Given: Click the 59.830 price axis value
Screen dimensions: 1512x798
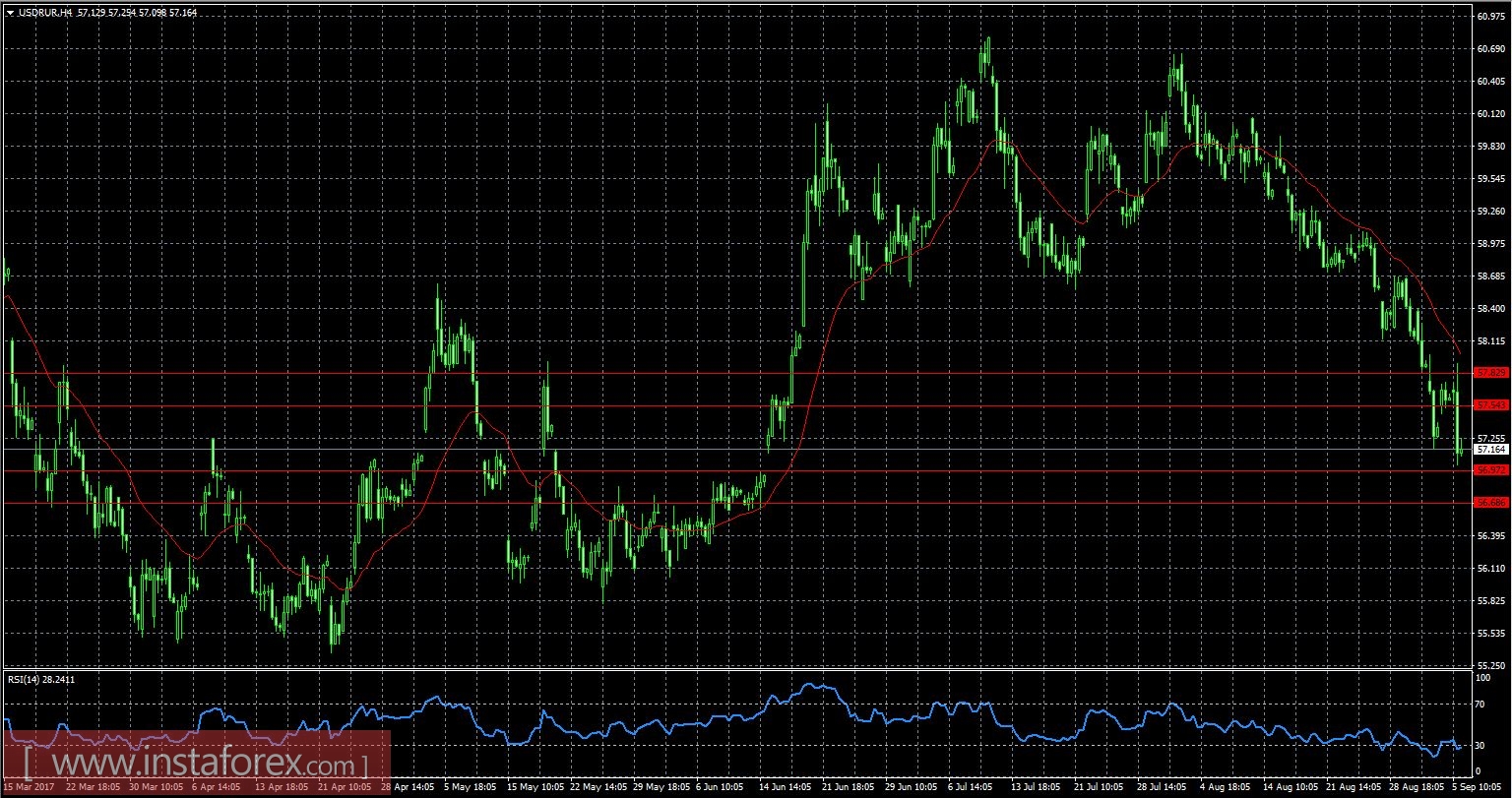Looking at the screenshot, I should pyautogui.click(x=1491, y=147).
